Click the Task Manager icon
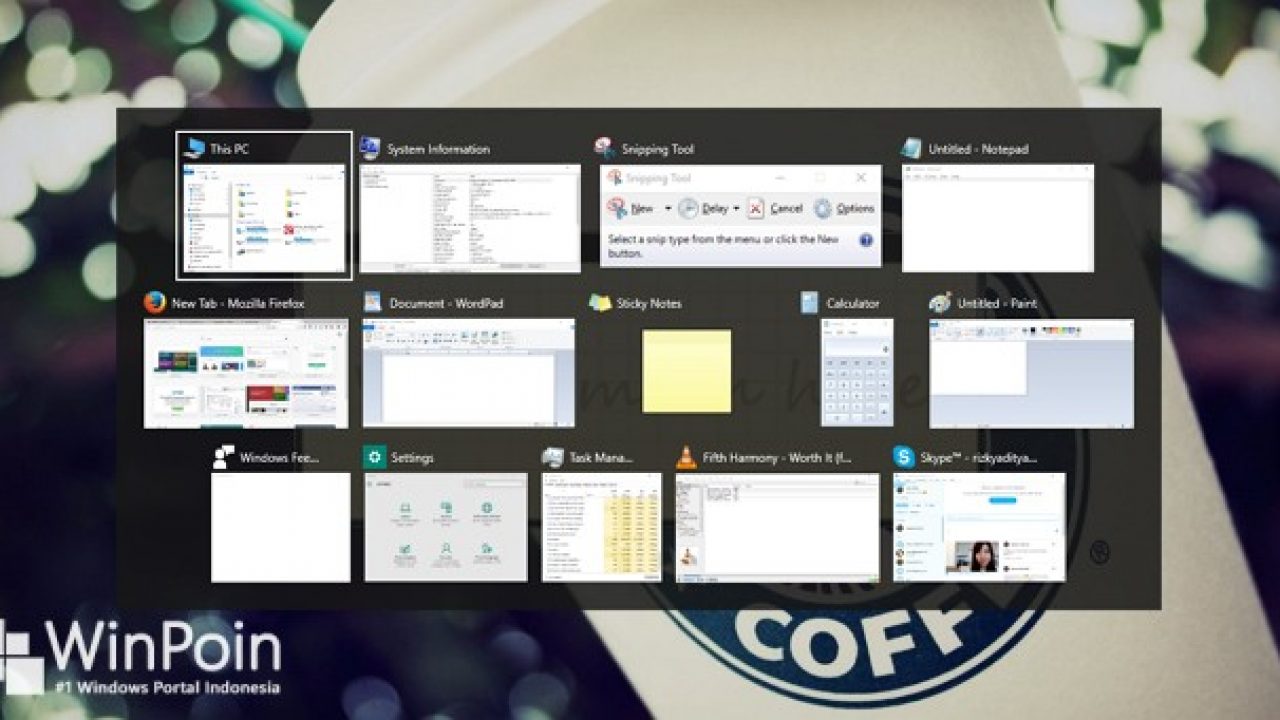Viewport: 1280px width, 720px height. [x=553, y=457]
